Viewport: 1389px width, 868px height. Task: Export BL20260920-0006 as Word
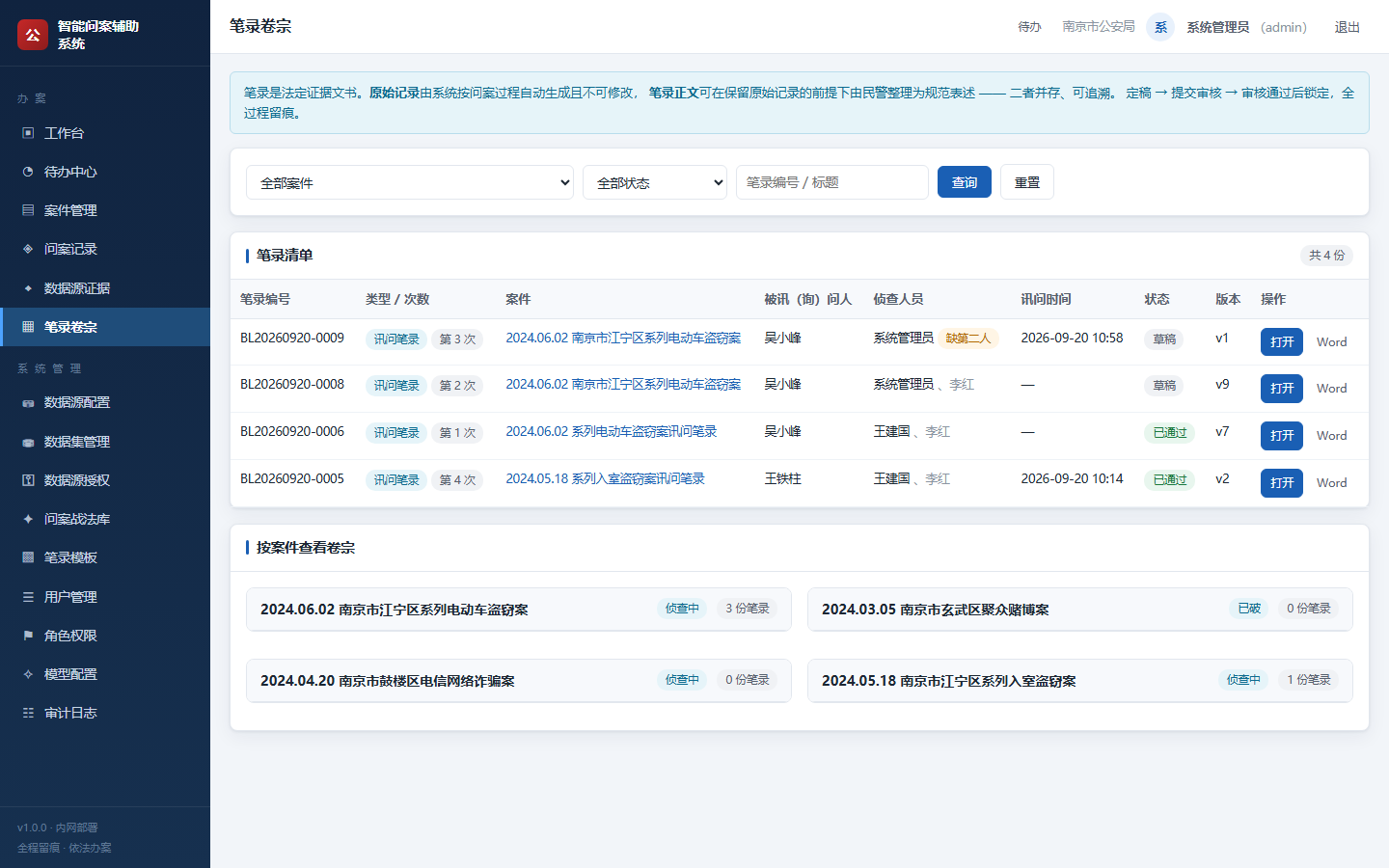1332,436
